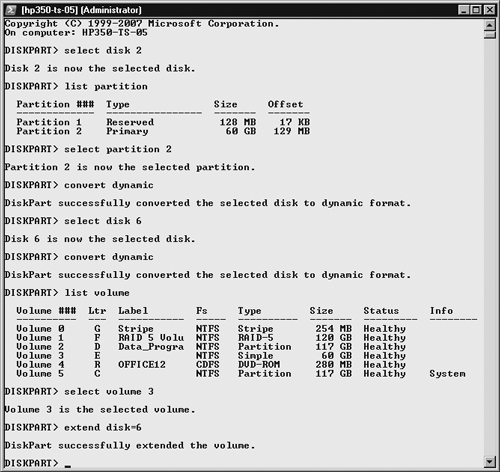The width and height of the screenshot is (500, 472).
Task: Click the scrollbar down arrow
Action: (x=489, y=462)
